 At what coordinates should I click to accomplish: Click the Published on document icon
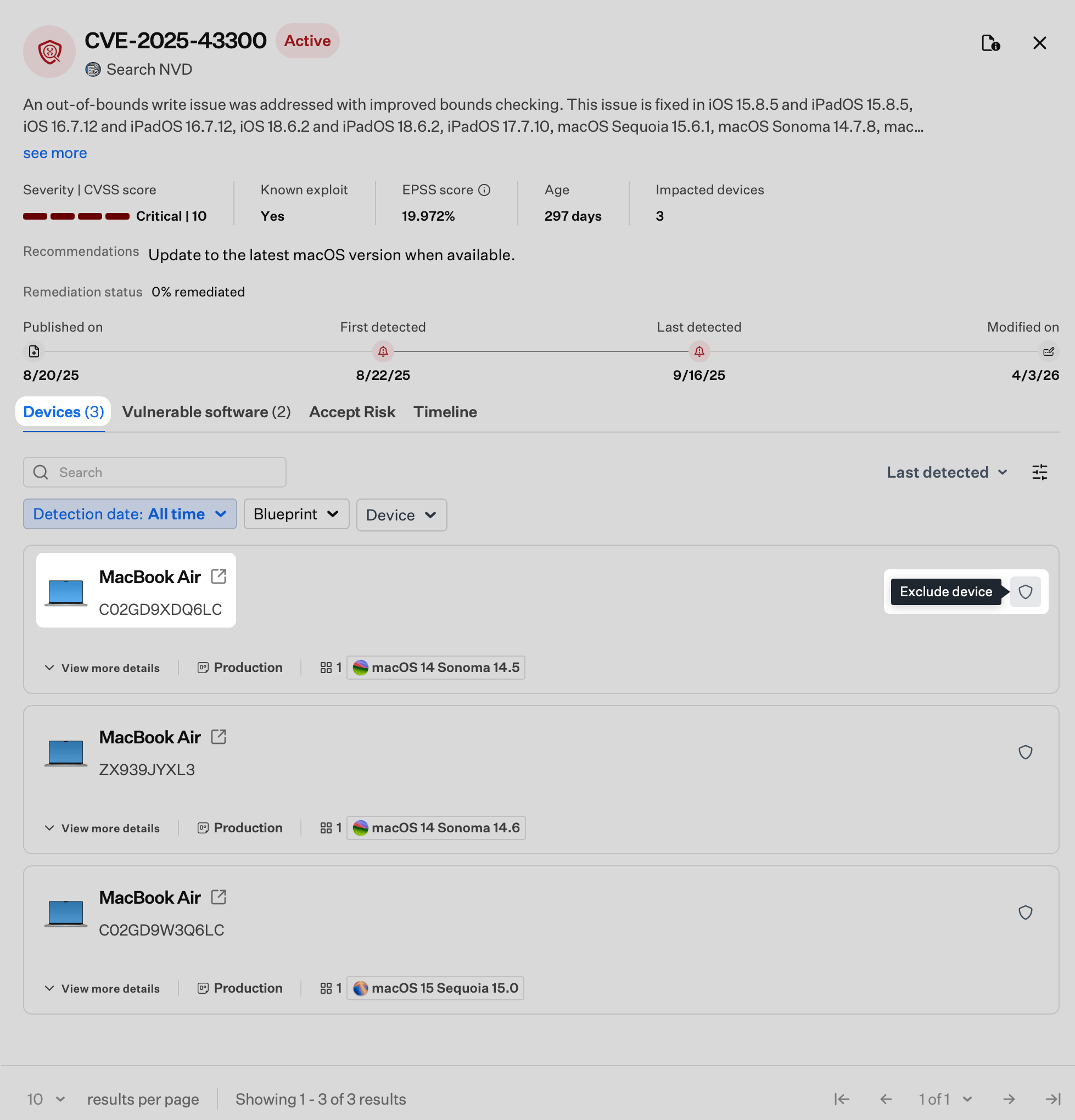coord(34,351)
